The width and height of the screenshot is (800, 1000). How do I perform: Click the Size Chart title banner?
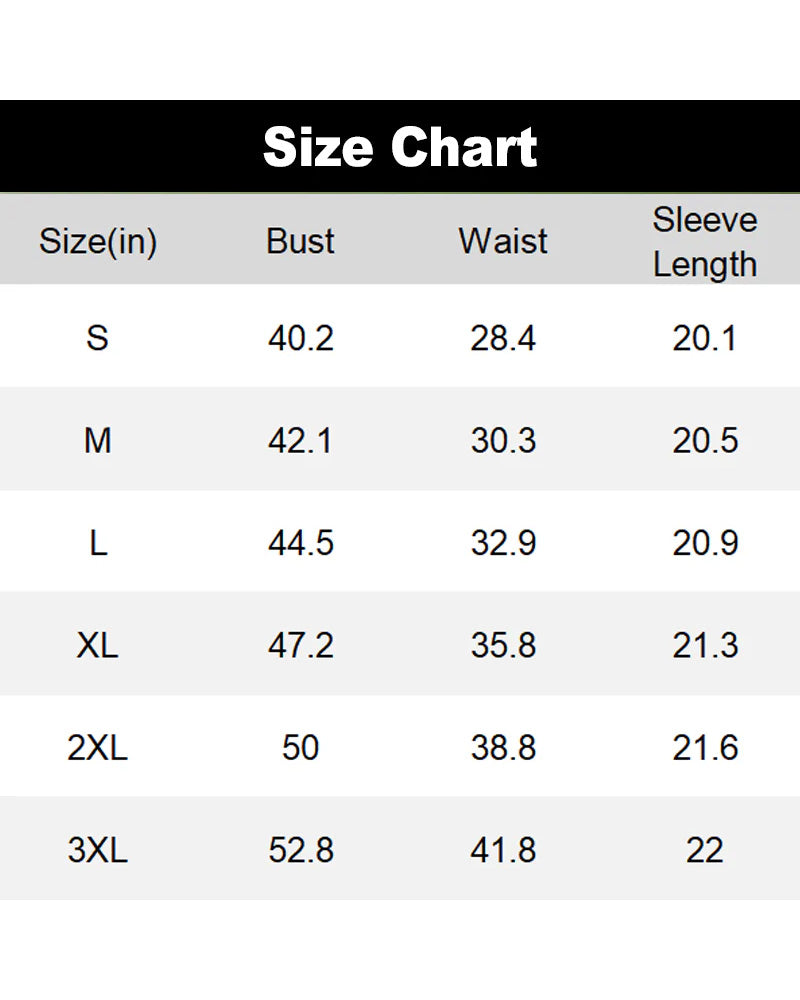tap(400, 148)
